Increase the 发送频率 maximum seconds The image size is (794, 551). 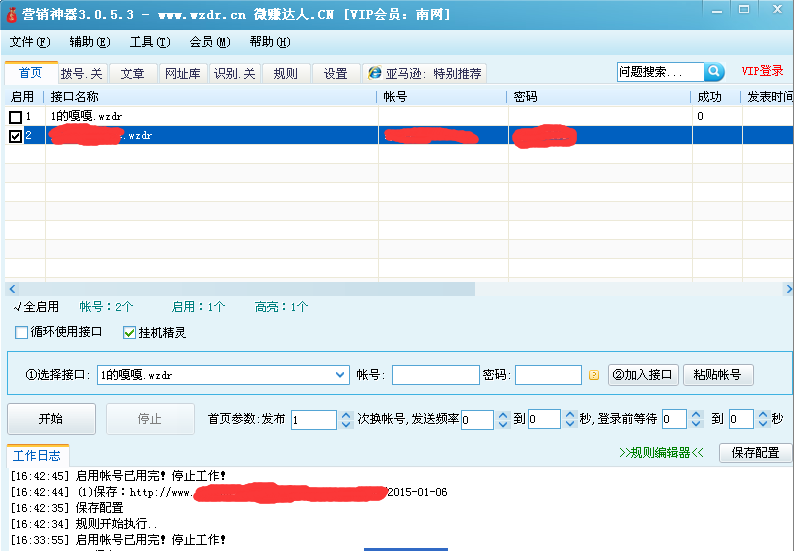pos(570,414)
